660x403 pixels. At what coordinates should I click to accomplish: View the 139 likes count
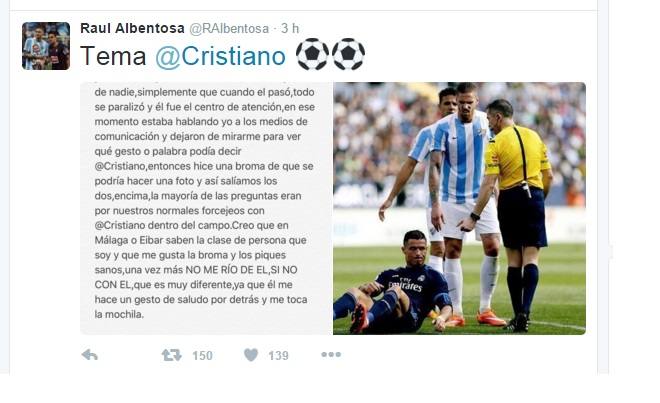coord(279,356)
